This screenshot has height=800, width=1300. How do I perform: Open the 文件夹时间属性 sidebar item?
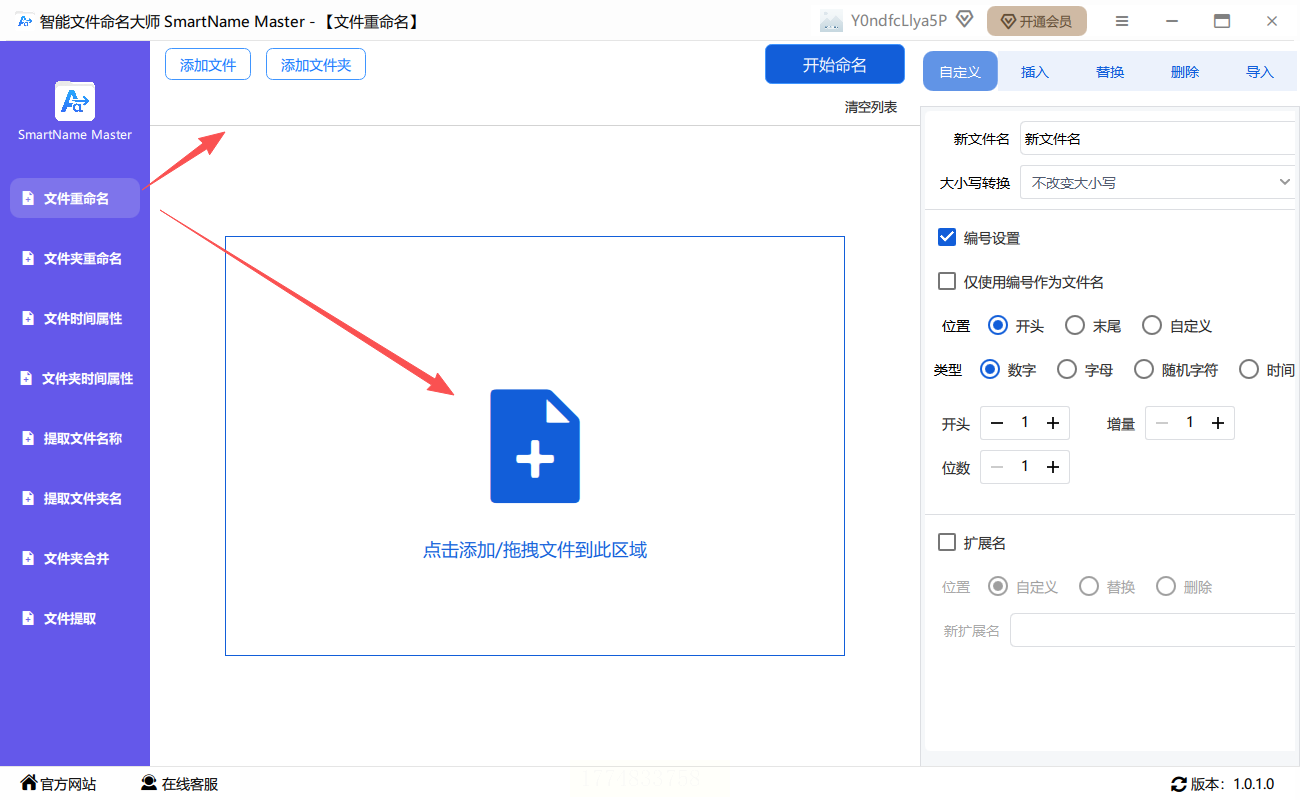(75, 378)
